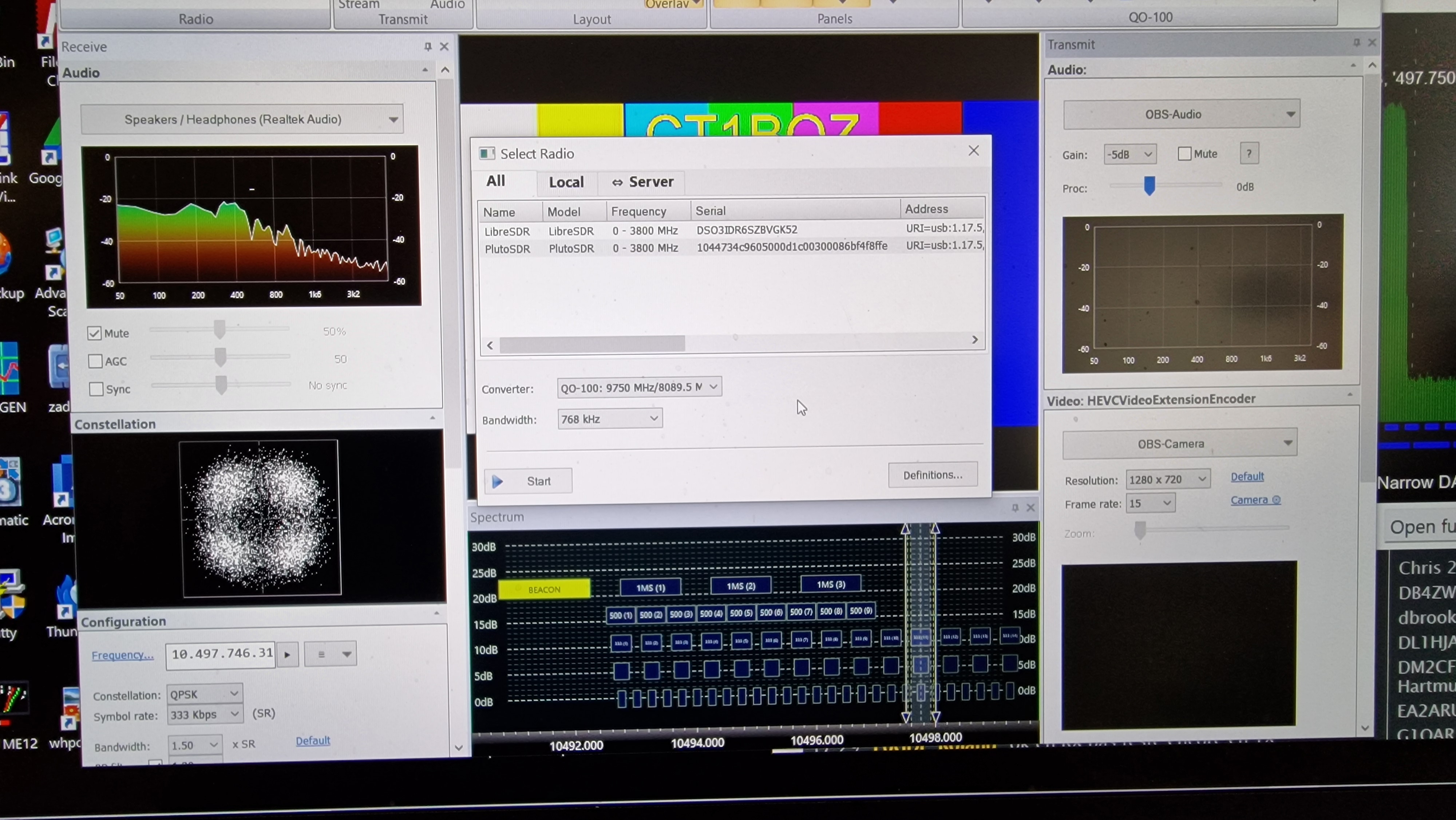
Task: Open OBS-Audio device dropdown
Action: [x=1181, y=115]
